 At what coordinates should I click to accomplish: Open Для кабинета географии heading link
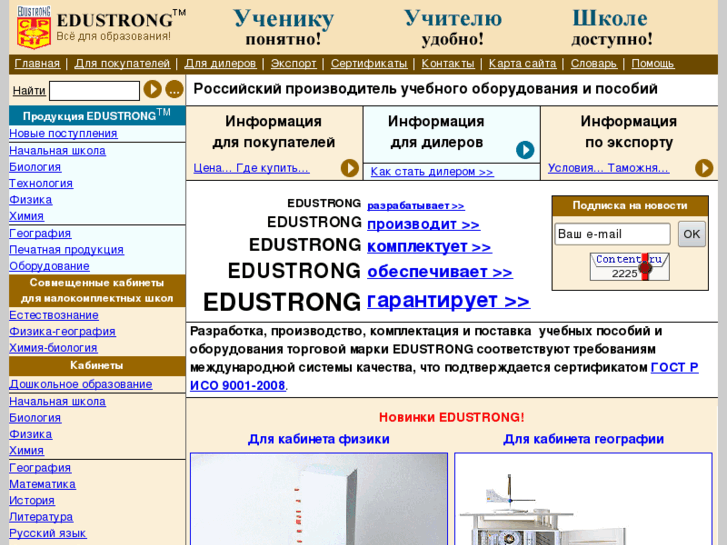583,439
